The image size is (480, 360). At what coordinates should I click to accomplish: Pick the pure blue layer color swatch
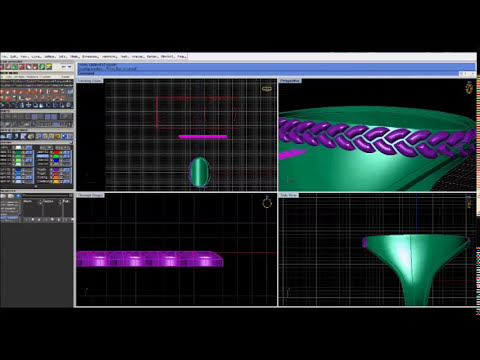pos(56,160)
